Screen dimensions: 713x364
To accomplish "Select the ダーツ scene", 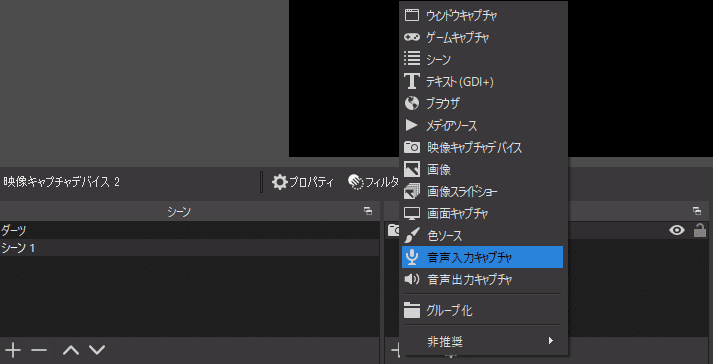I will point(190,230).
